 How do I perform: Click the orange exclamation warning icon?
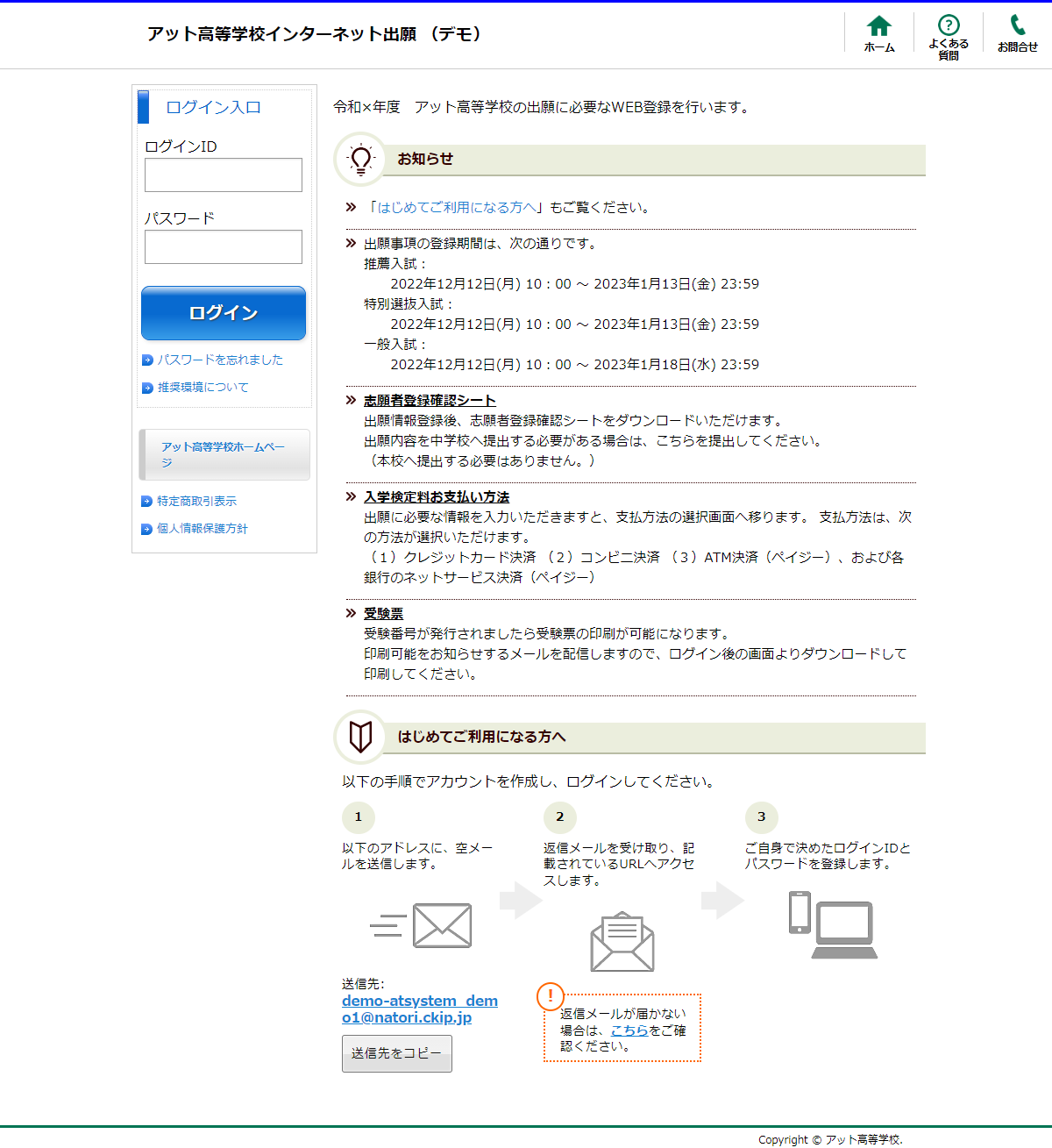point(550,995)
